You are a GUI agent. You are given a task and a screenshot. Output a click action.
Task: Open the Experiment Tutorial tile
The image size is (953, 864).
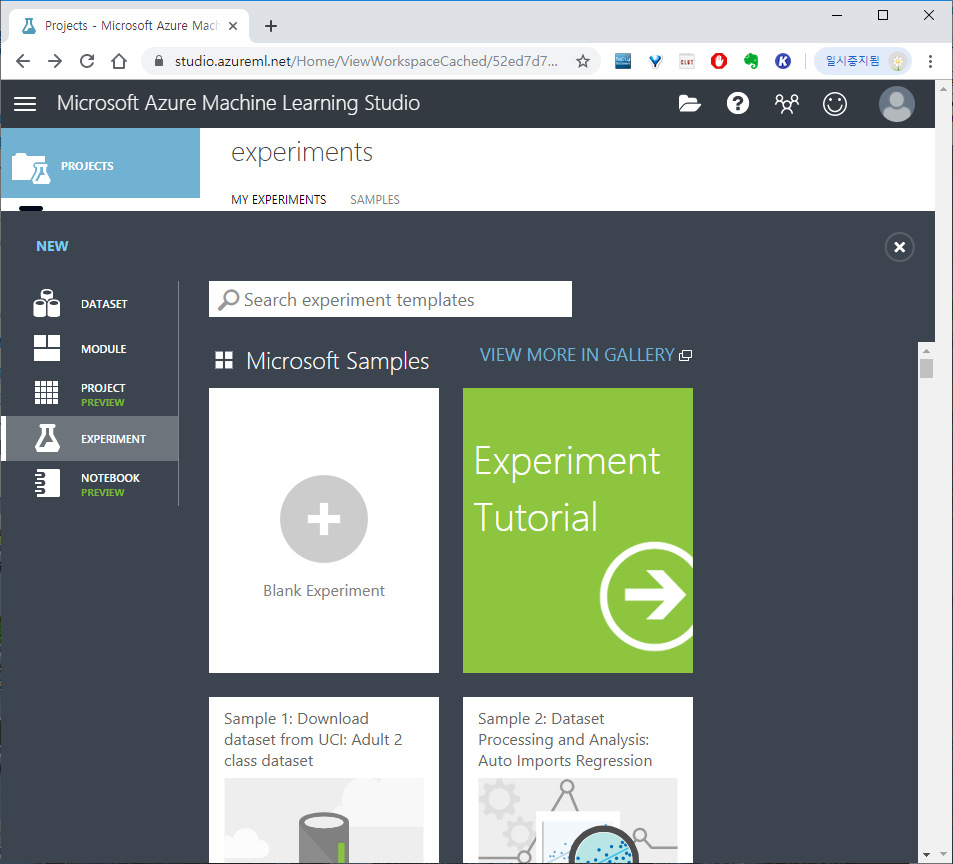(578, 530)
